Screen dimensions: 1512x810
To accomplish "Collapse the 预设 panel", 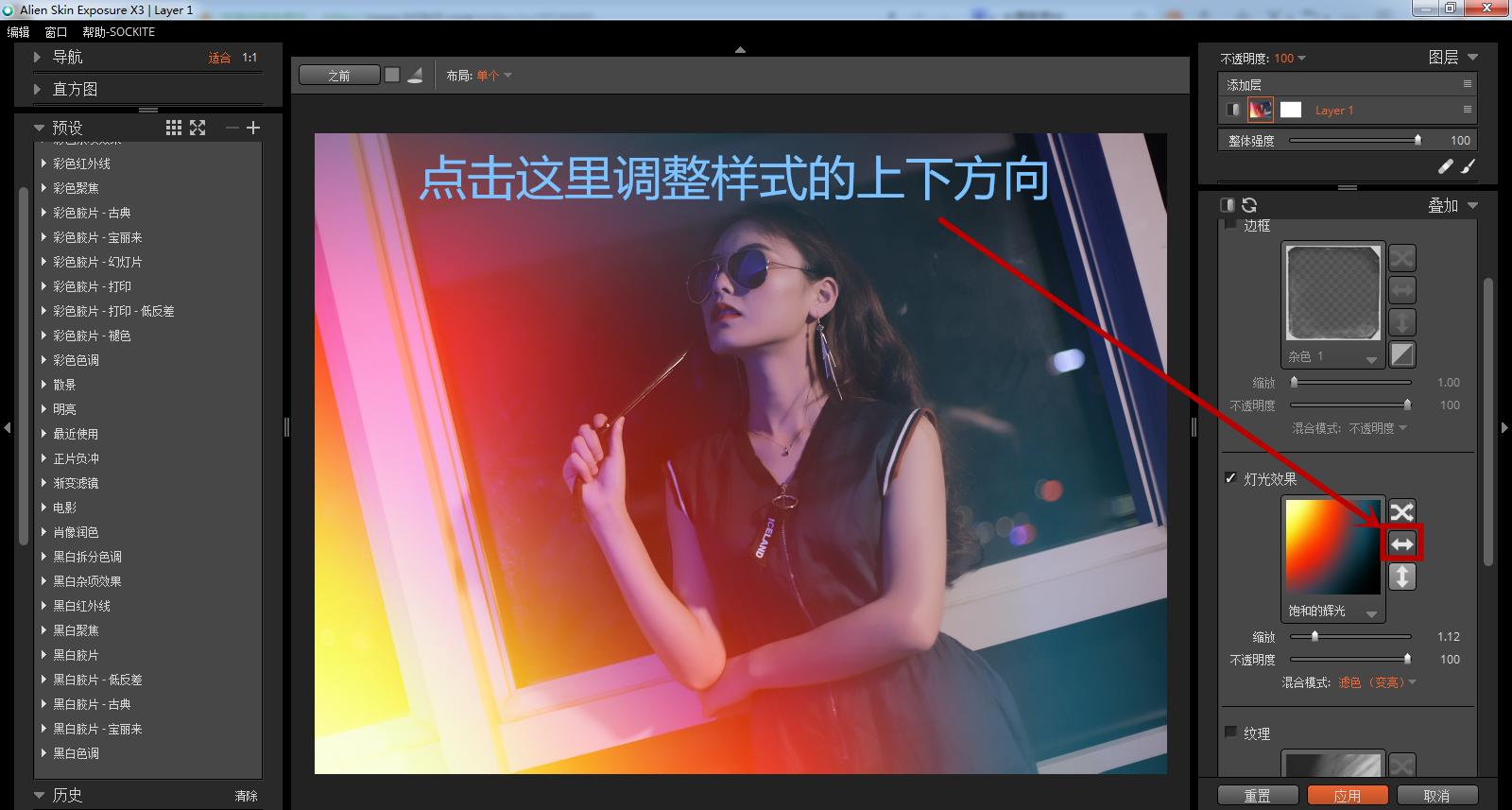I will (x=39, y=128).
